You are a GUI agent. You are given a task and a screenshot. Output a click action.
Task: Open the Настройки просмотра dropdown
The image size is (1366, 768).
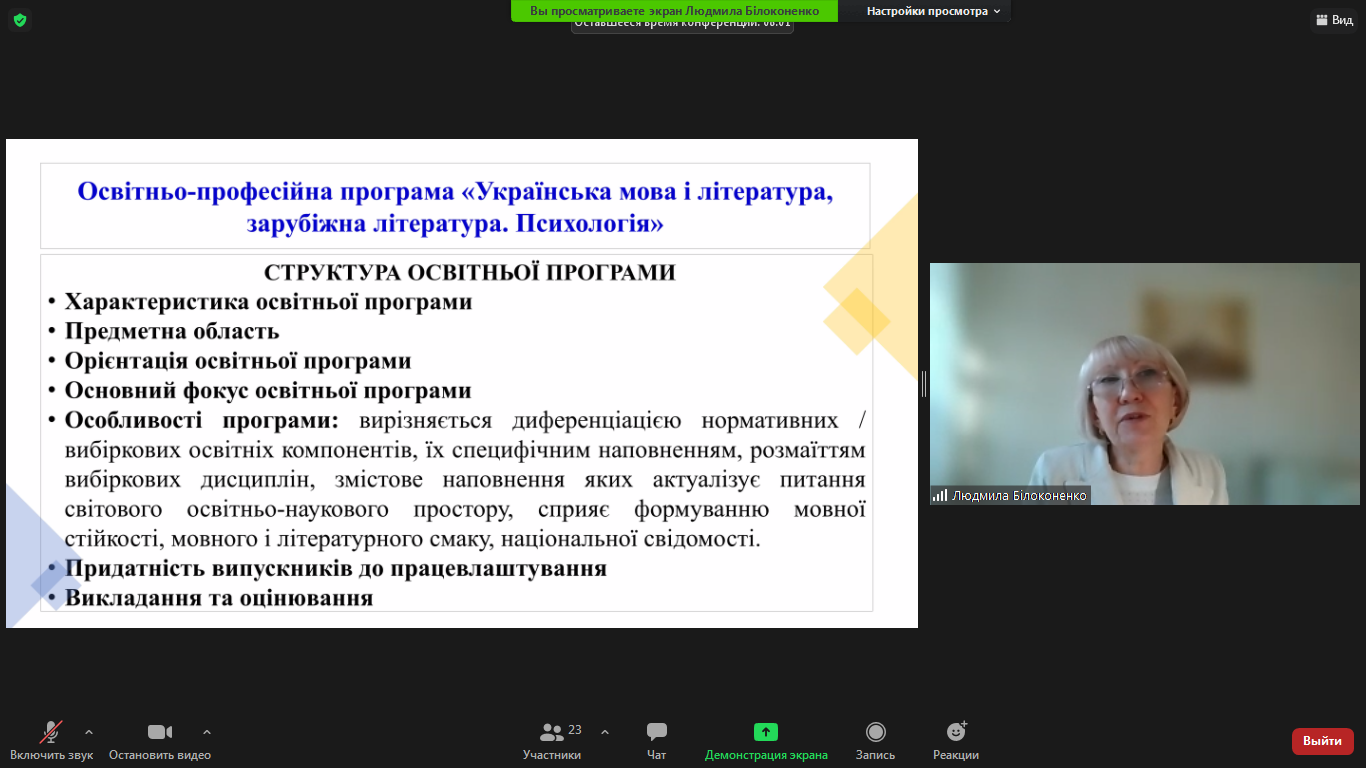click(x=933, y=11)
